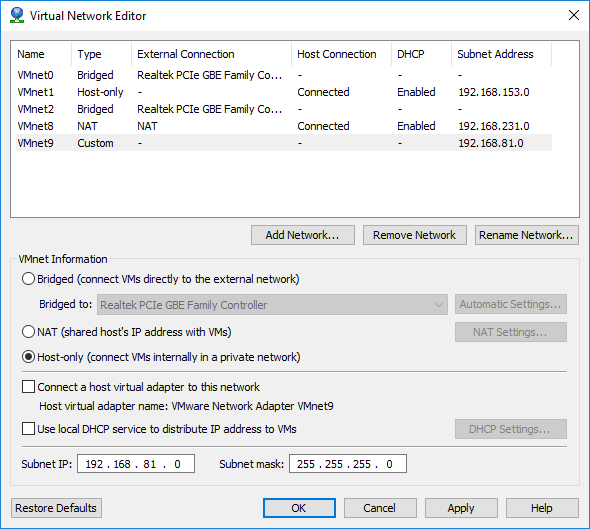The height and width of the screenshot is (529, 590).
Task: Click the Add Network button
Action: coord(303,235)
